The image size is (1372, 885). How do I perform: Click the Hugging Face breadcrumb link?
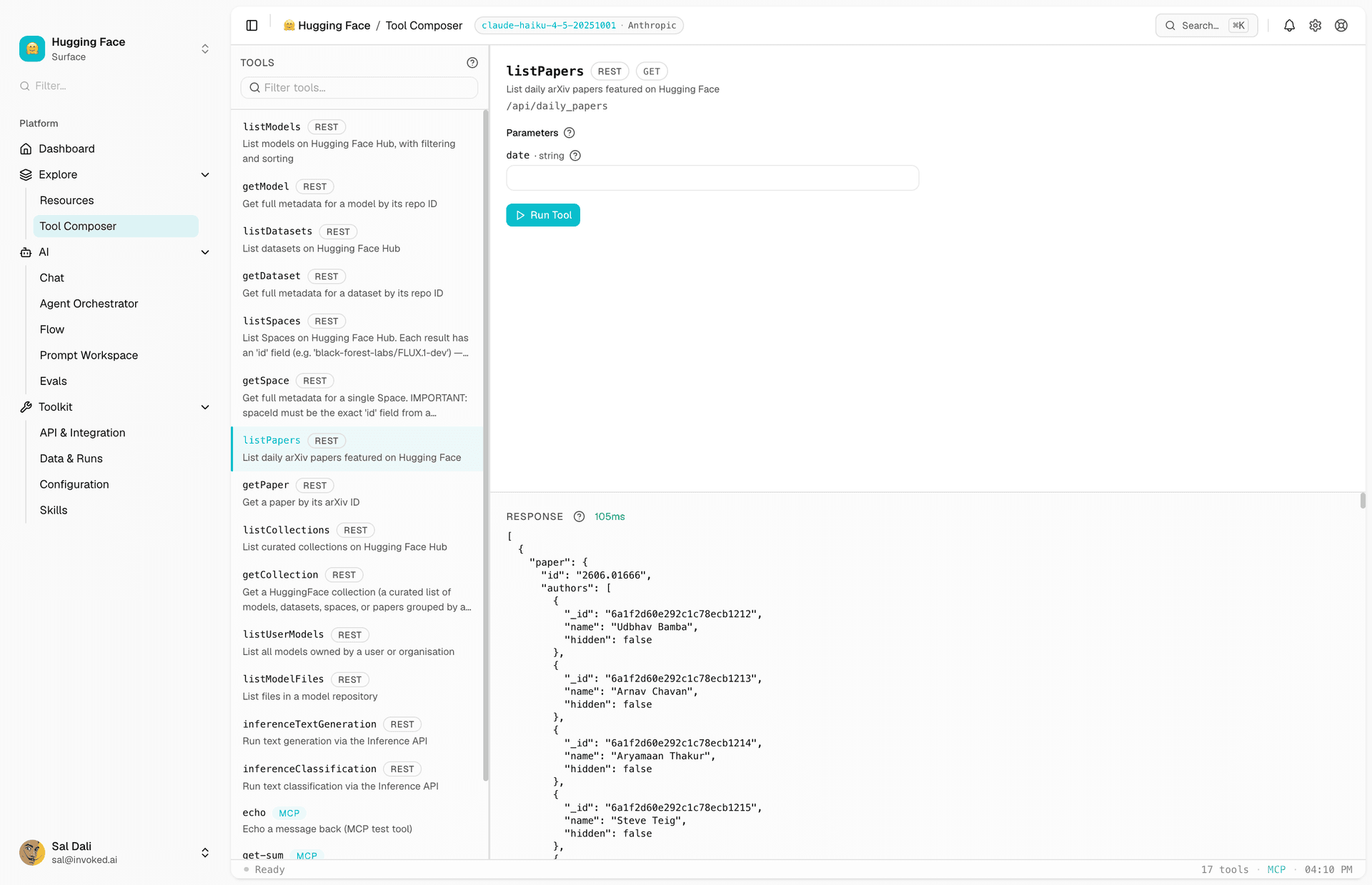coord(334,26)
